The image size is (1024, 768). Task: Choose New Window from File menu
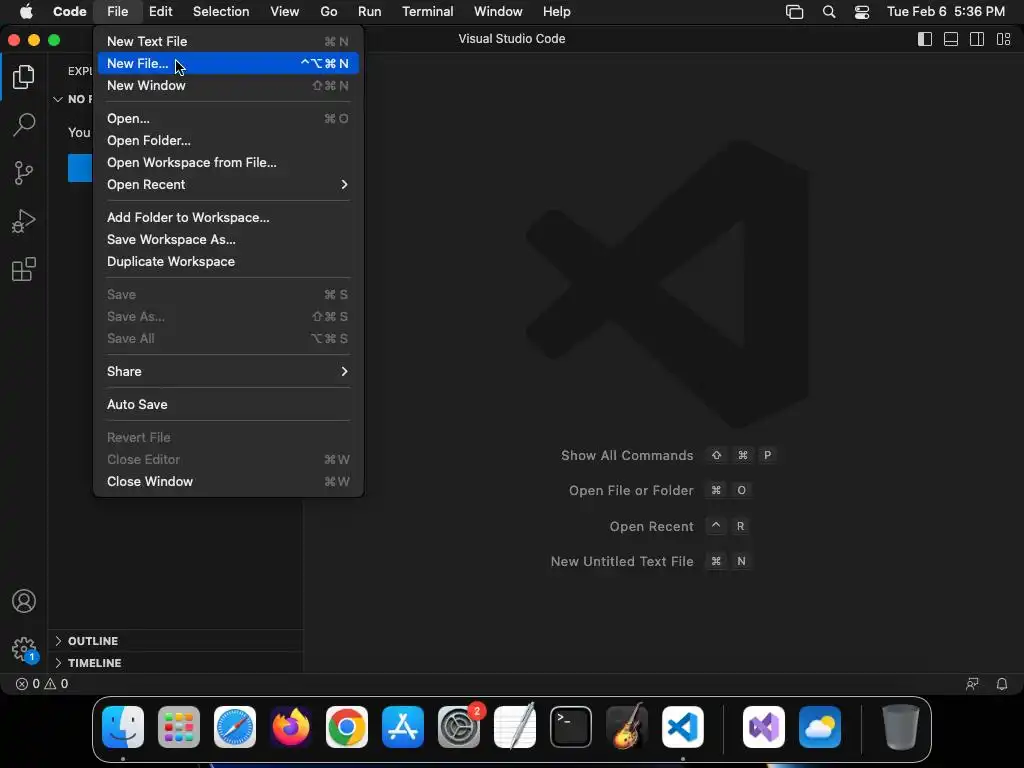(228, 86)
